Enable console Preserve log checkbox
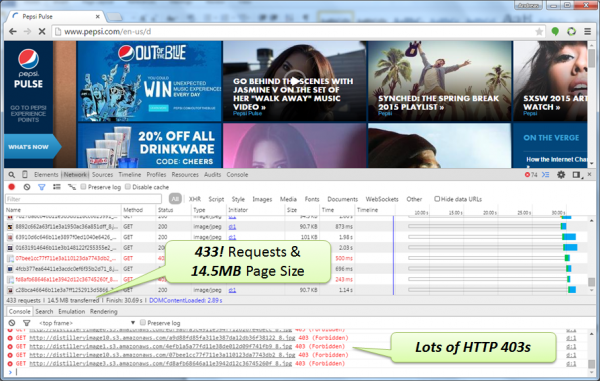The width and height of the screenshot is (600, 381). tap(143, 322)
